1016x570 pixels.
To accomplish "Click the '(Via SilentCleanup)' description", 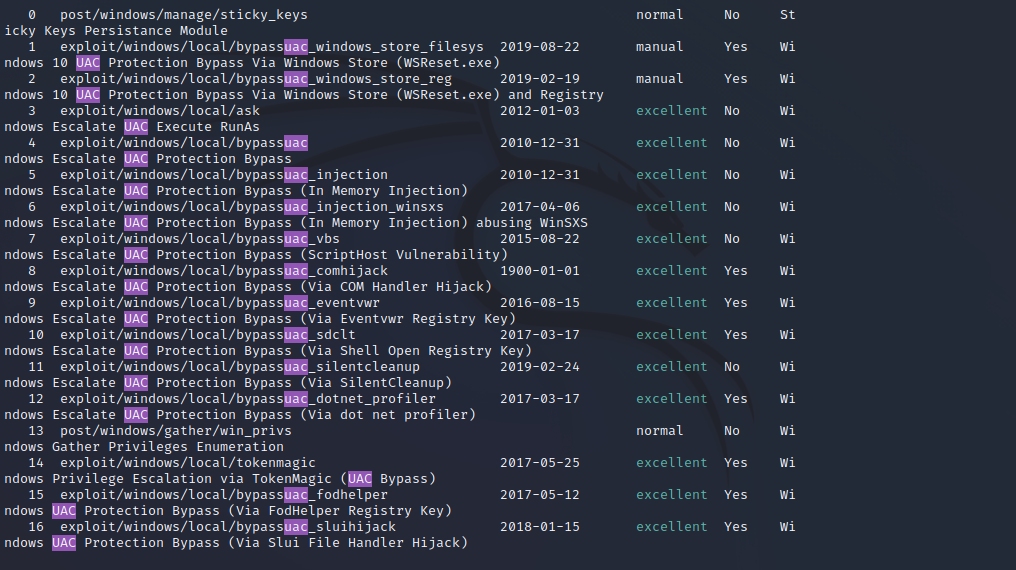I will pyautogui.click(x=376, y=383).
